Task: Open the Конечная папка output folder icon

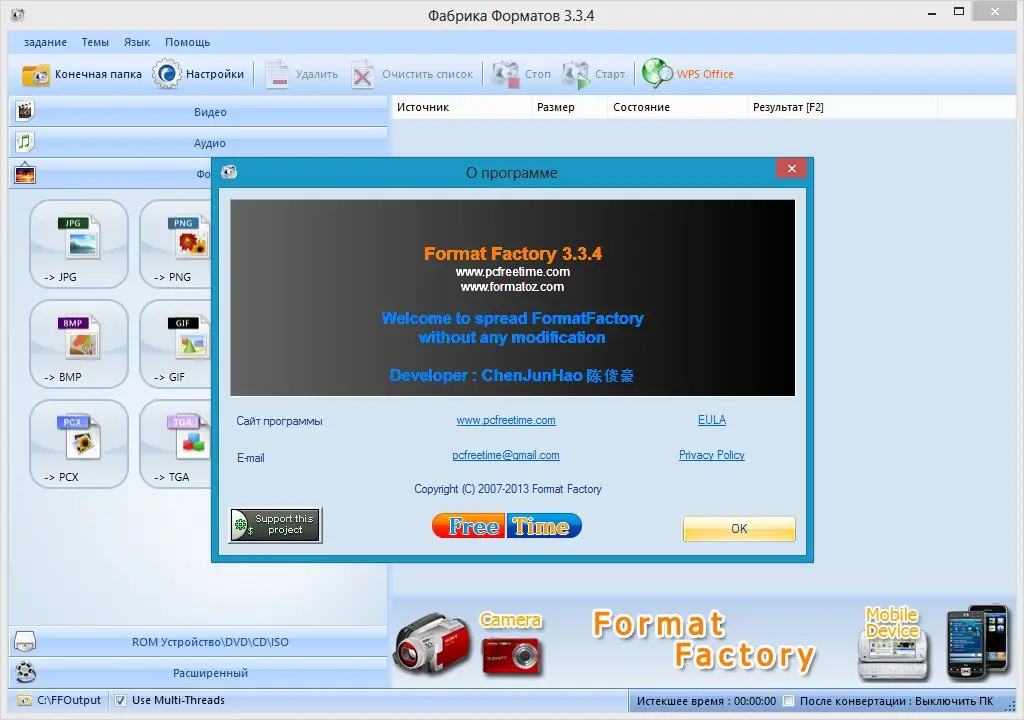Action: click(35, 74)
